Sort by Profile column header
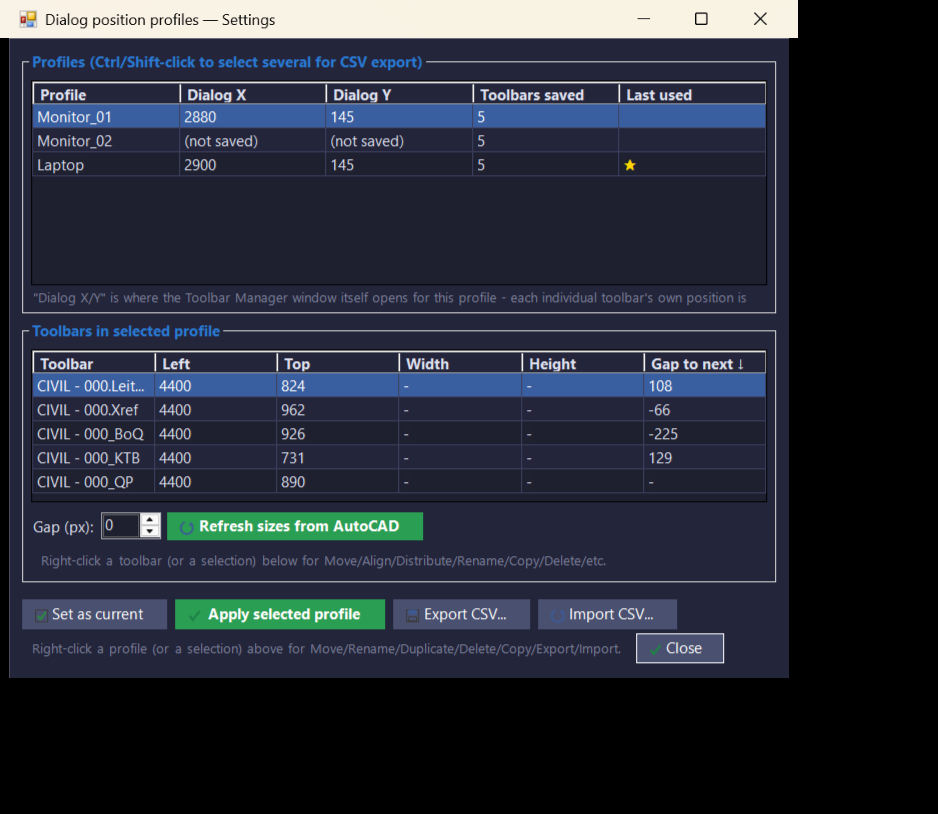Image resolution: width=938 pixels, height=814 pixels. 106,94
